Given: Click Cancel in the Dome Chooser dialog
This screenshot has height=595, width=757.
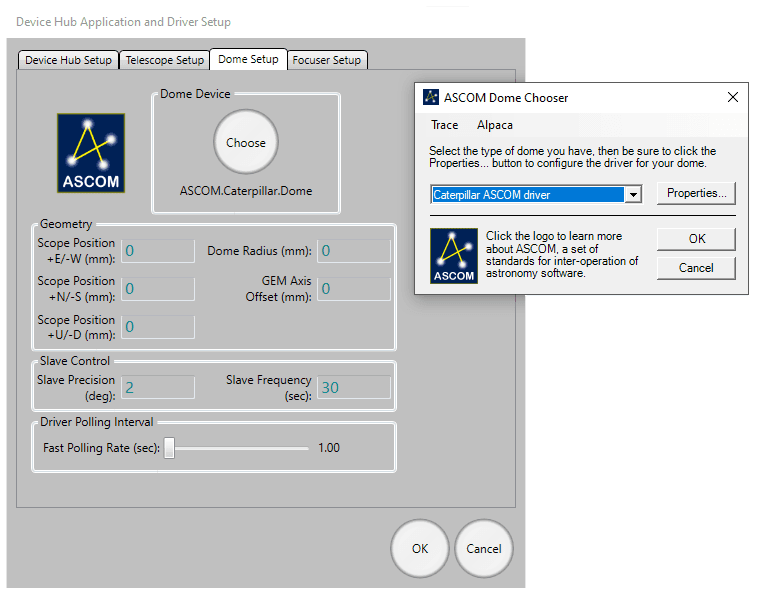Looking at the screenshot, I should [x=696, y=268].
